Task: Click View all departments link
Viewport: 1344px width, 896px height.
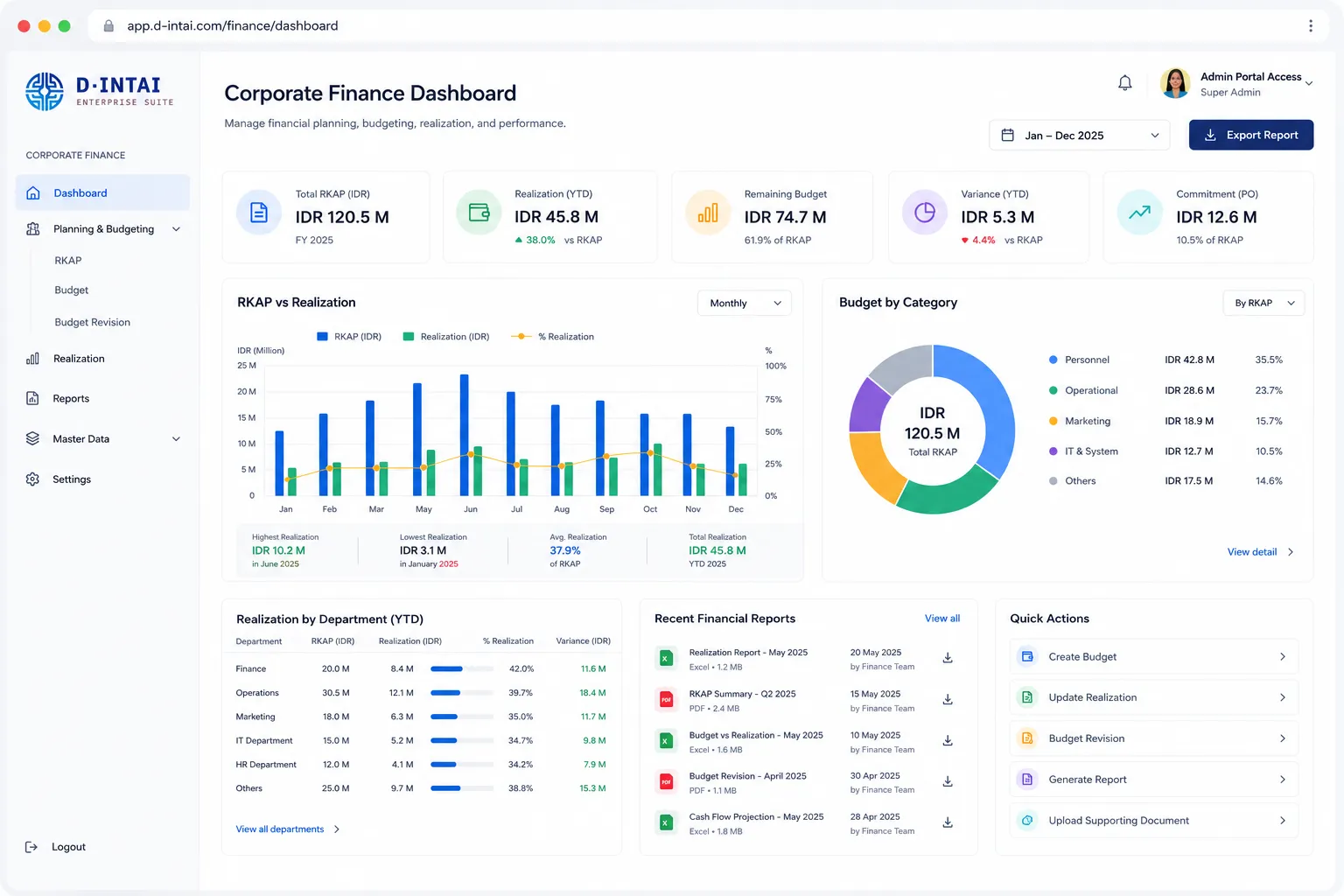Action: click(288, 829)
